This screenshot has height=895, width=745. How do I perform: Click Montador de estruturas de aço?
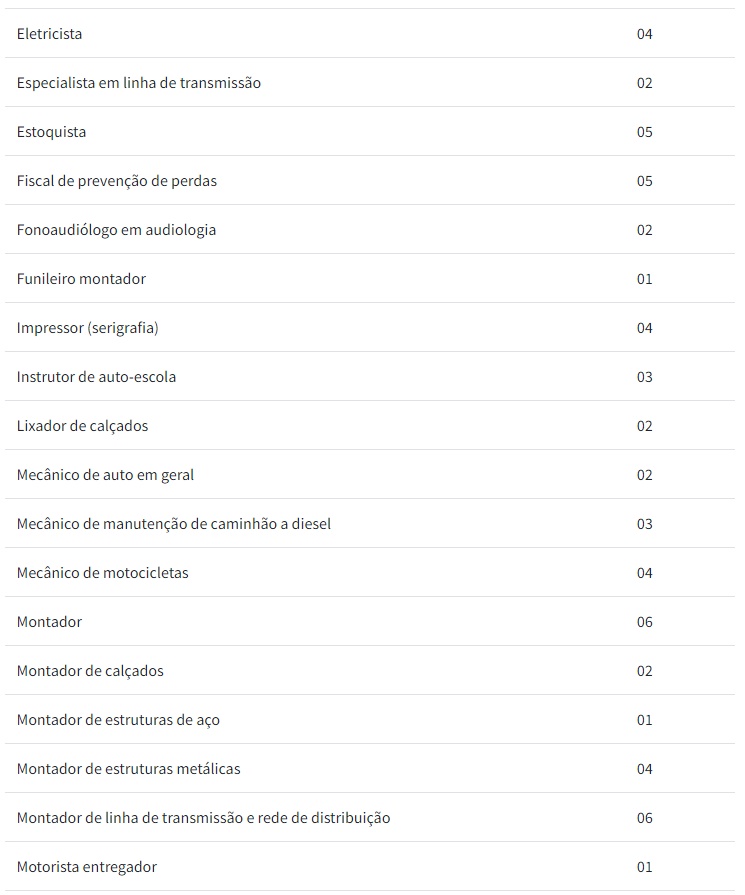pos(118,720)
